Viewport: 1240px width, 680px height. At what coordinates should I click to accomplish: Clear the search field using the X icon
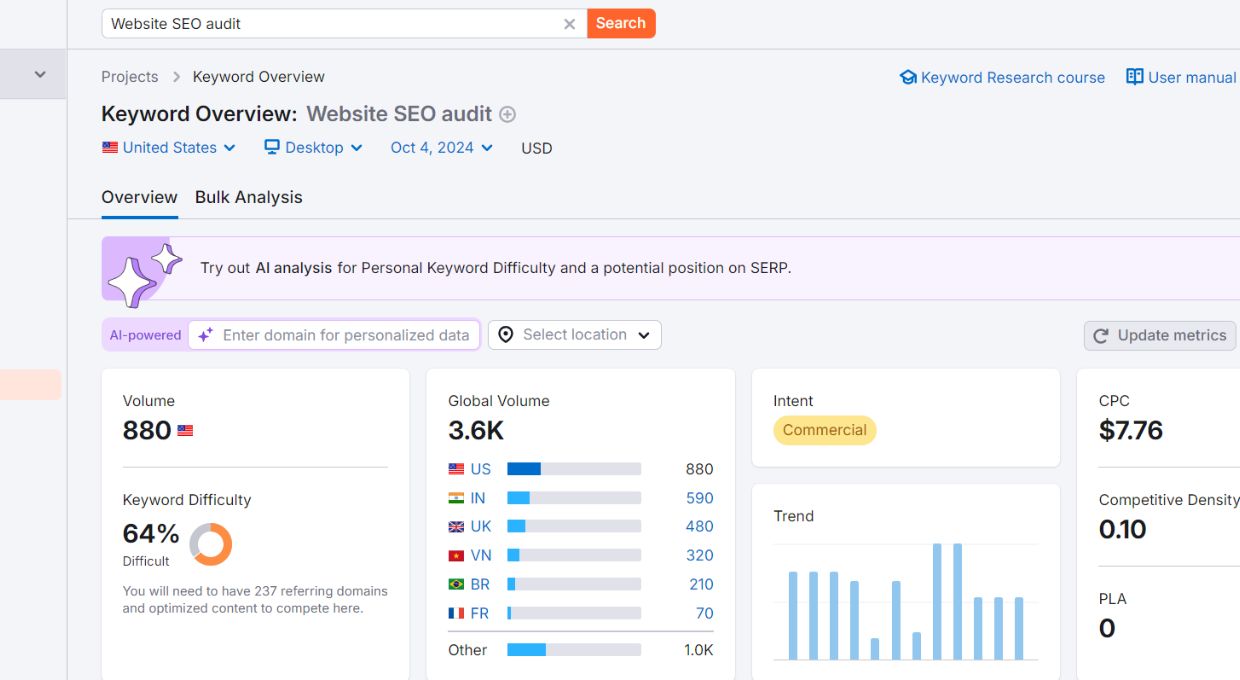pyautogui.click(x=569, y=23)
